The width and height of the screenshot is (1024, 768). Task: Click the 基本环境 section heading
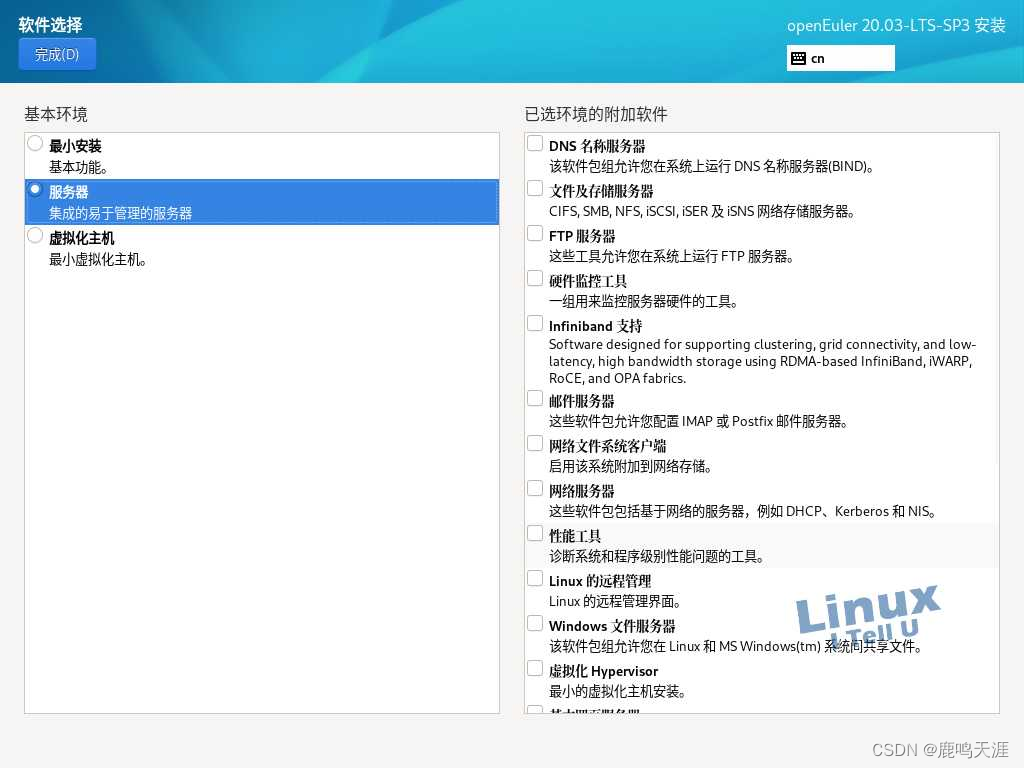click(x=56, y=114)
